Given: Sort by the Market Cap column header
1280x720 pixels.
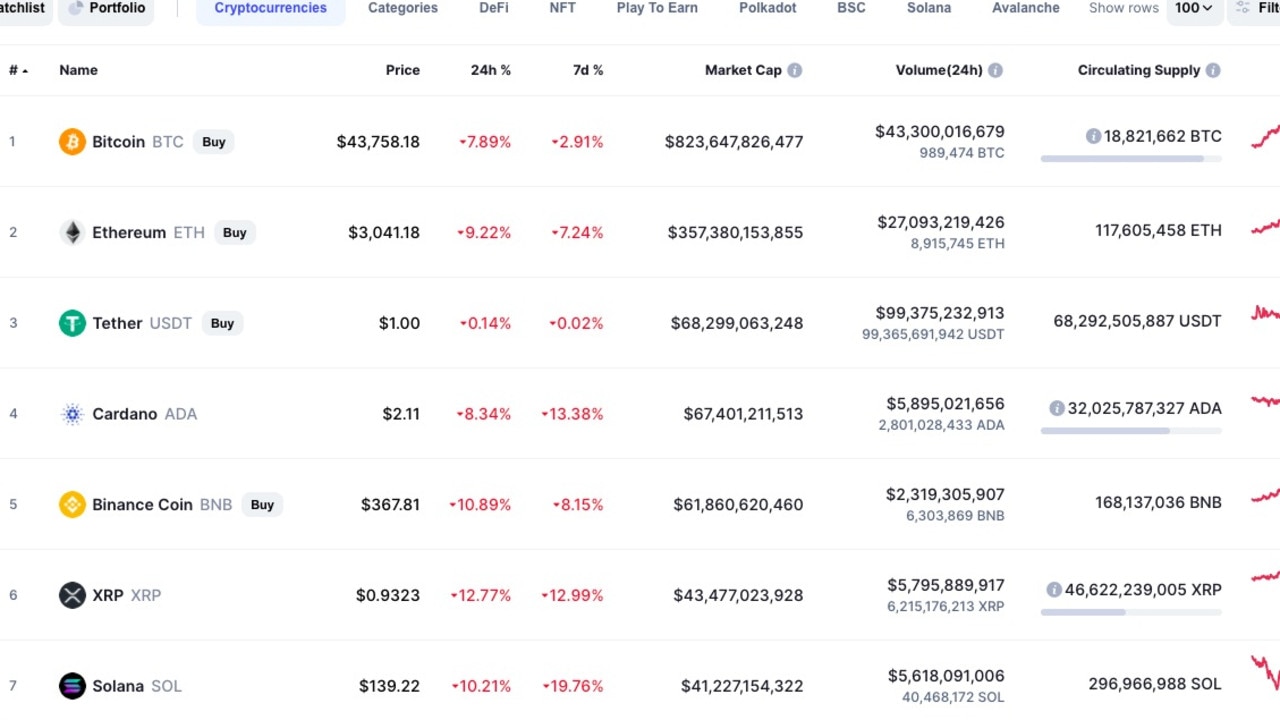Looking at the screenshot, I should tap(743, 70).
